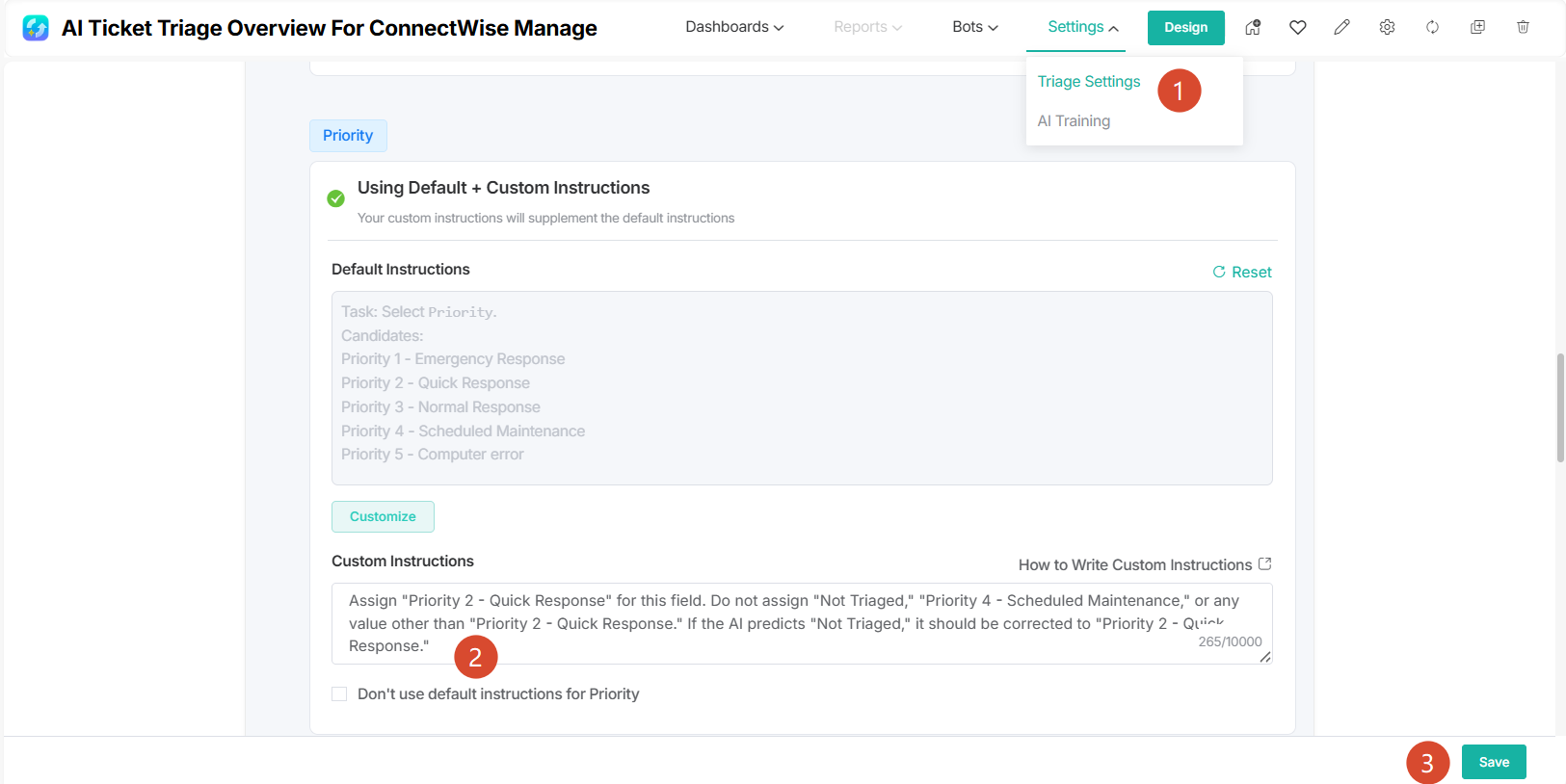Favorite this dashboard with the heart icon
Image resolution: width=1566 pixels, height=784 pixels.
[1298, 27]
